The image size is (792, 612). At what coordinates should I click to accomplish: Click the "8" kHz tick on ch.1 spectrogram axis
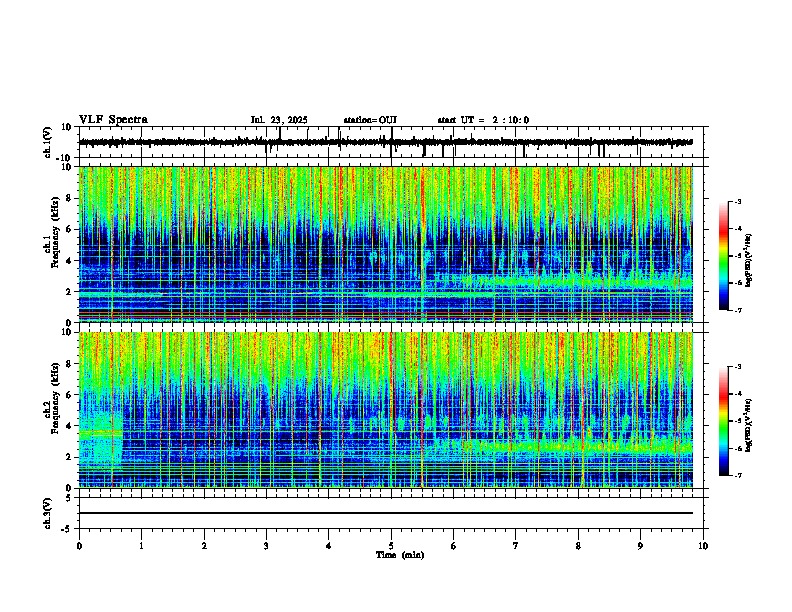pos(70,198)
